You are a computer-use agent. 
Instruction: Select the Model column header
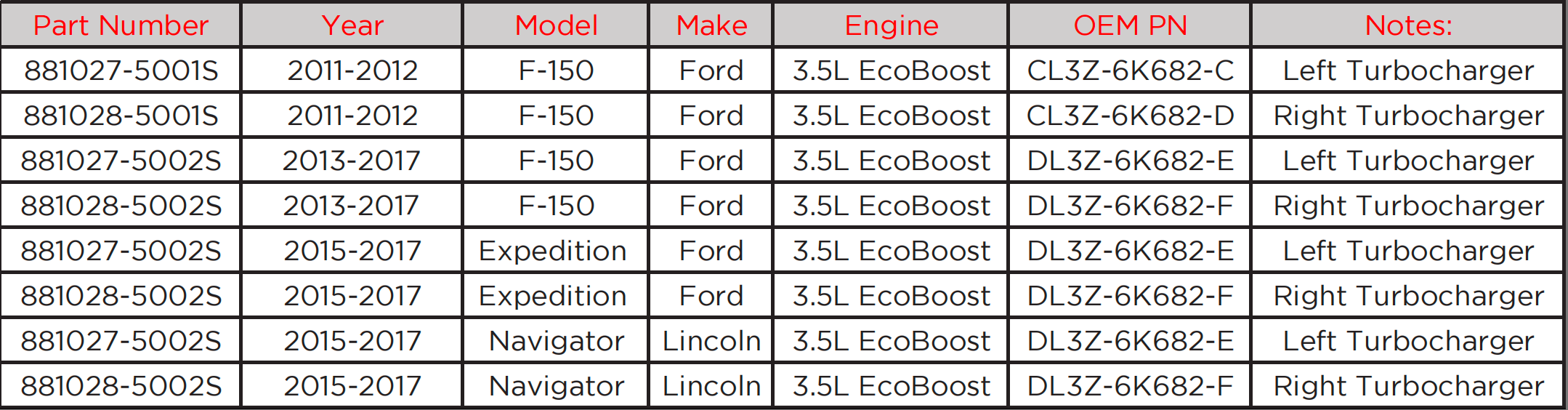click(x=556, y=25)
